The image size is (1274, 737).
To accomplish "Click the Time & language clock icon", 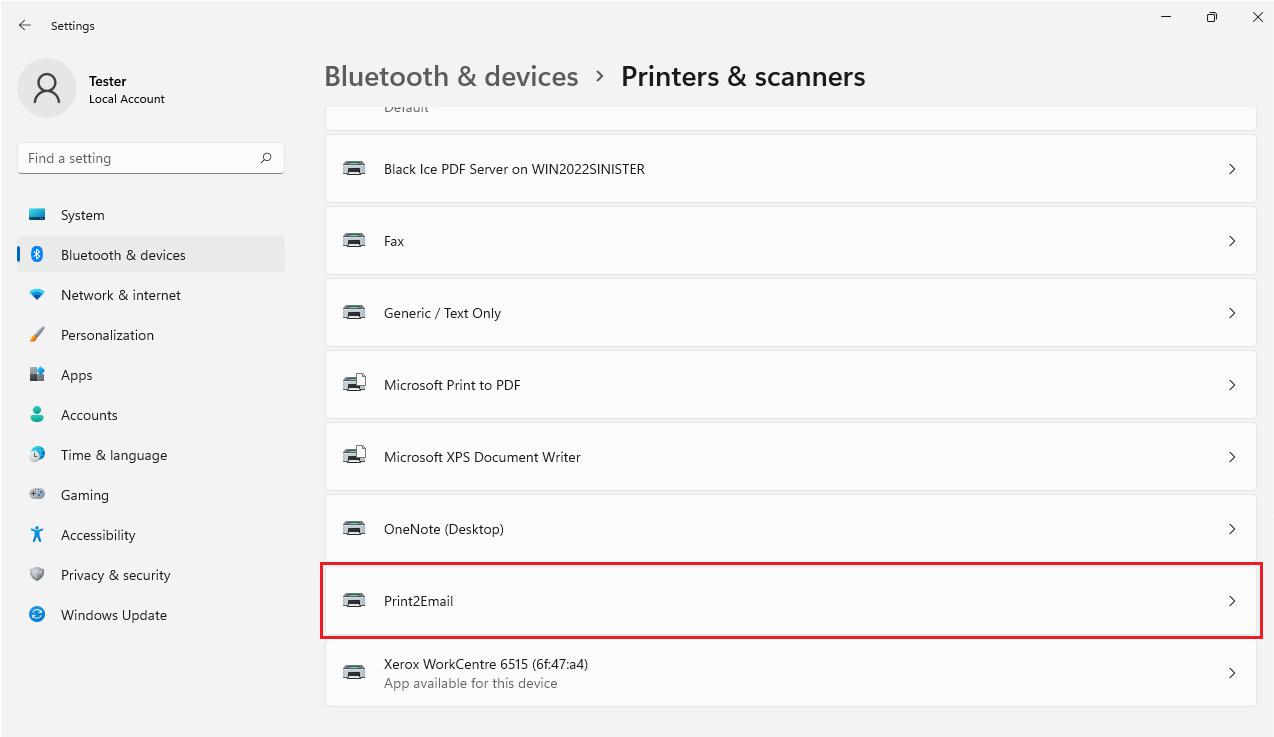I will coord(37,455).
